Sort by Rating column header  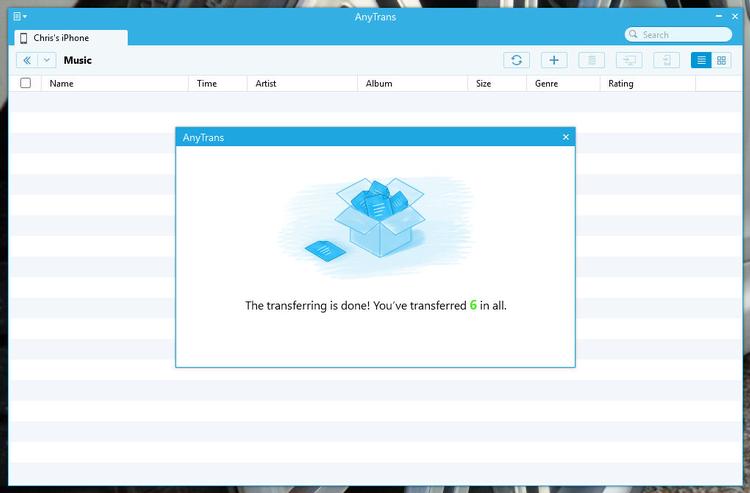click(x=648, y=83)
